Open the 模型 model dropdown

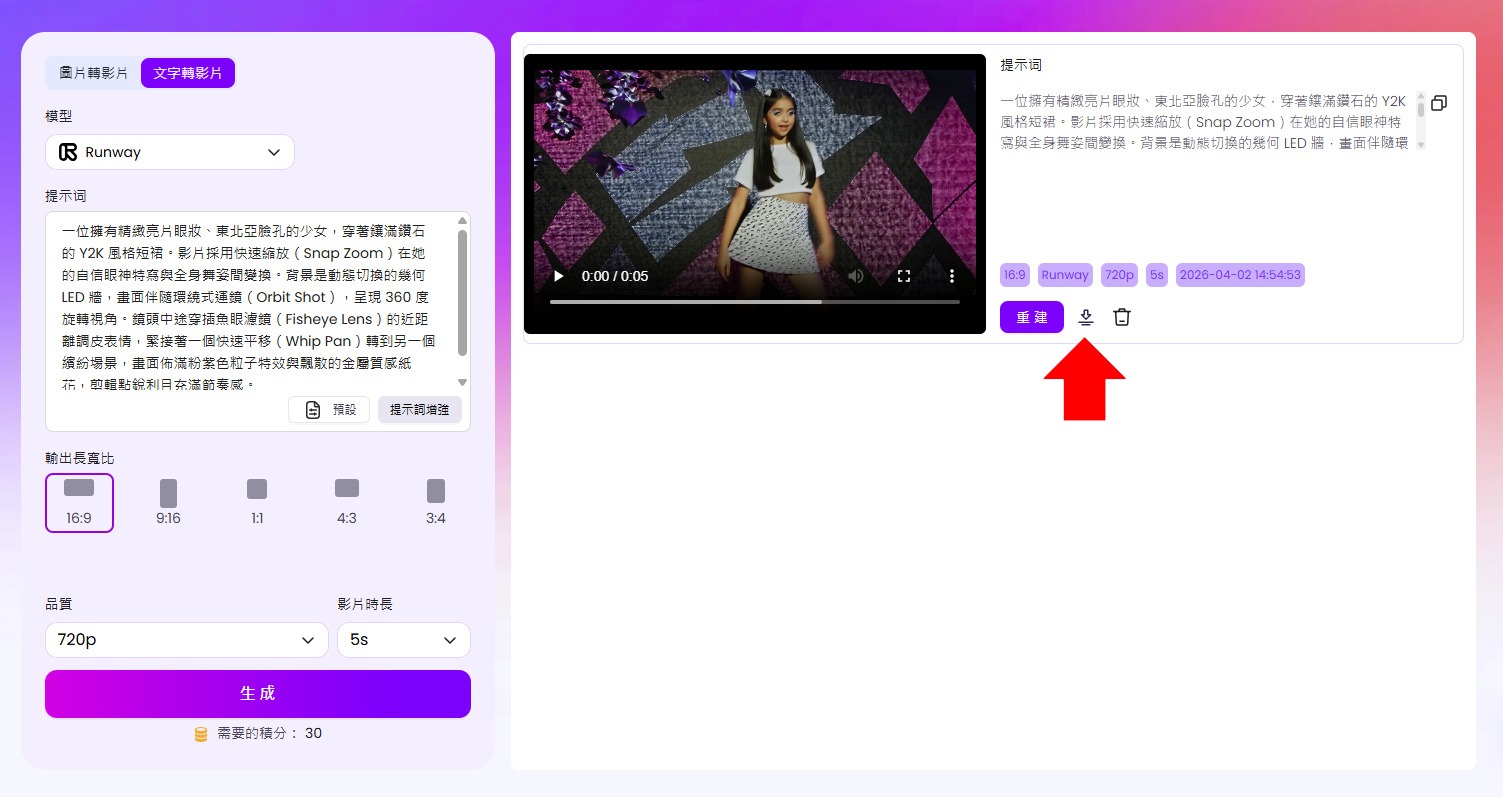pyautogui.click(x=170, y=151)
